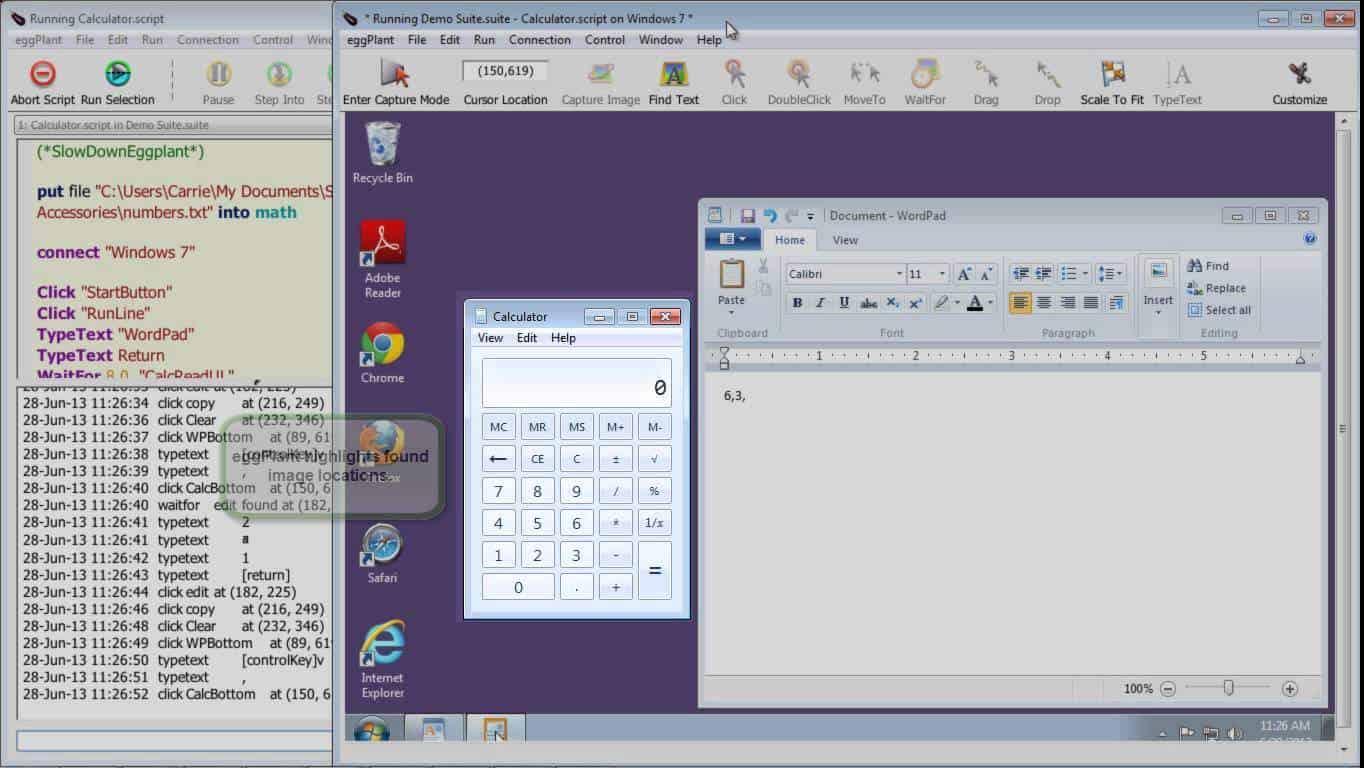Click the CE button on Calculator

pyautogui.click(x=537, y=459)
